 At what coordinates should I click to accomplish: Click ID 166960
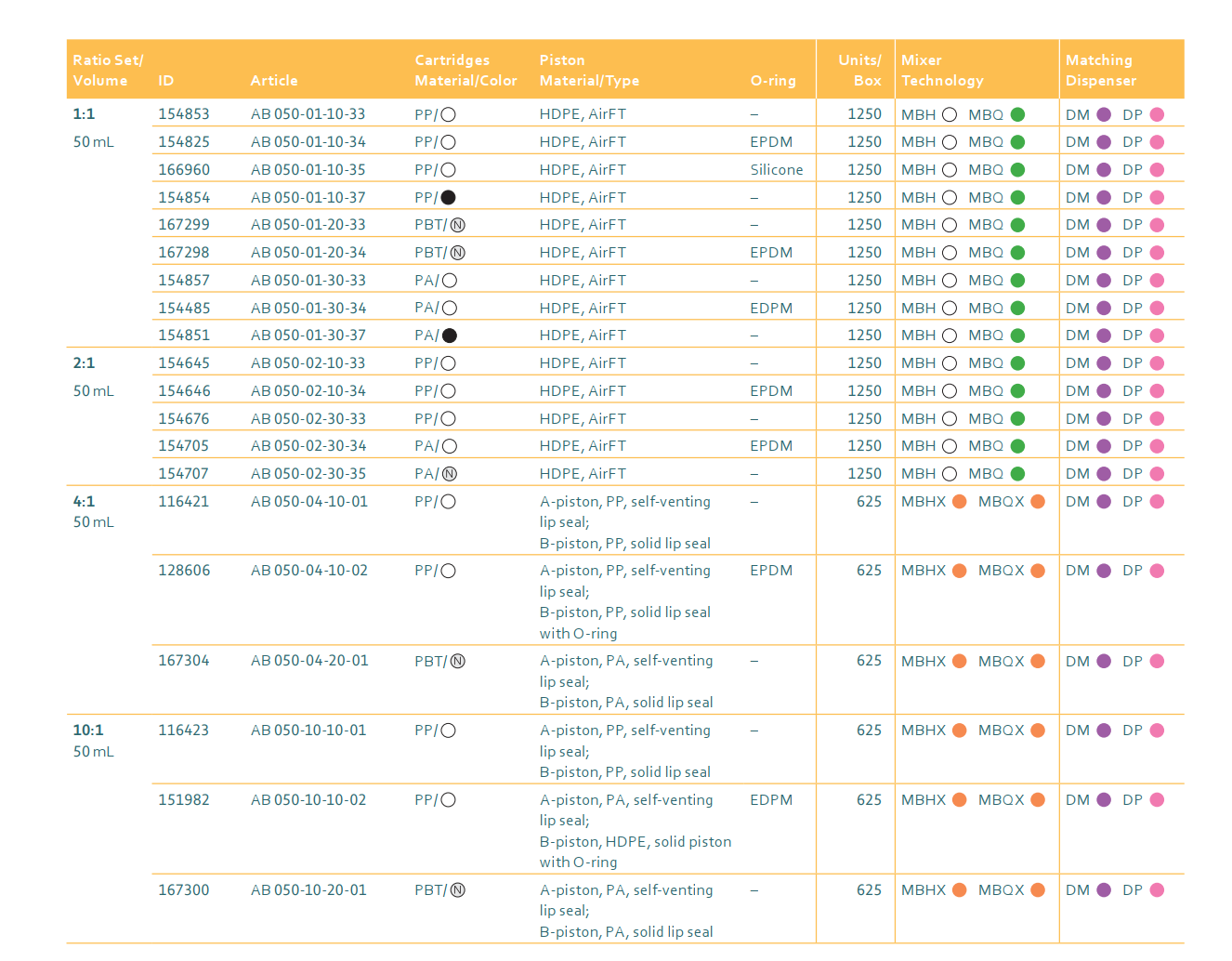pyautogui.click(x=184, y=170)
